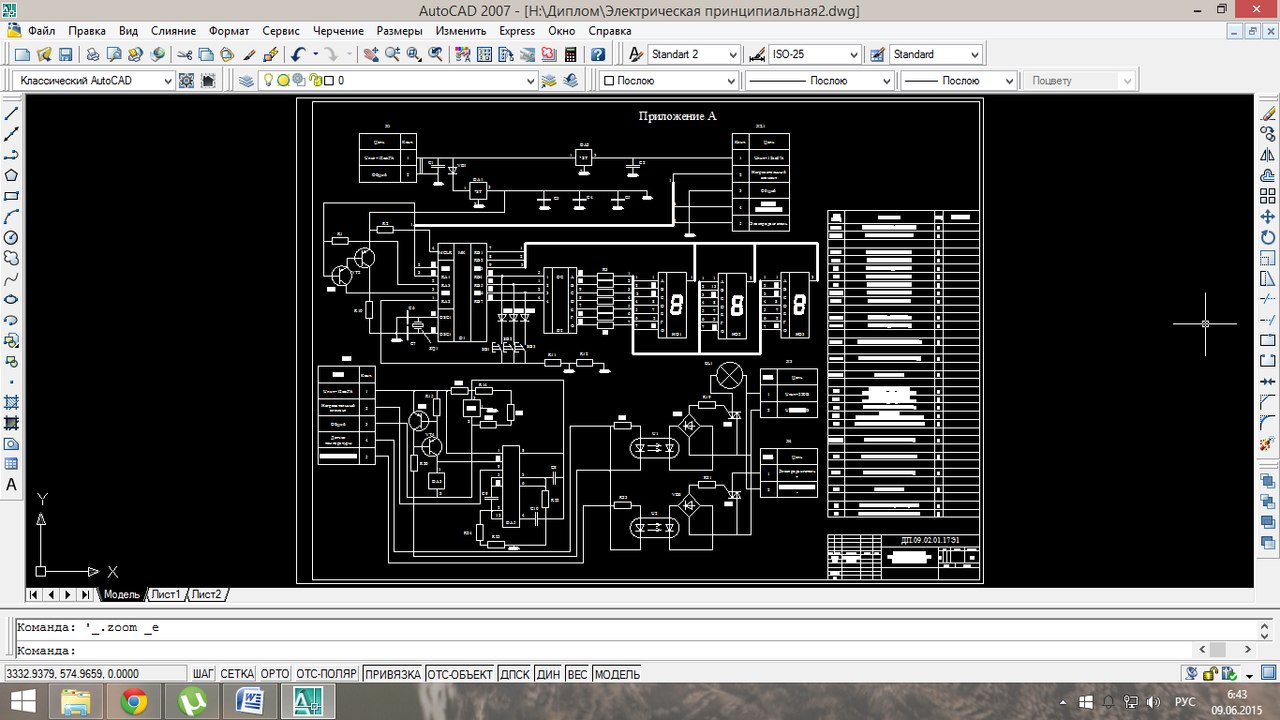The width and height of the screenshot is (1280, 720).
Task: Click the Cut scissors icon
Action: 185,54
